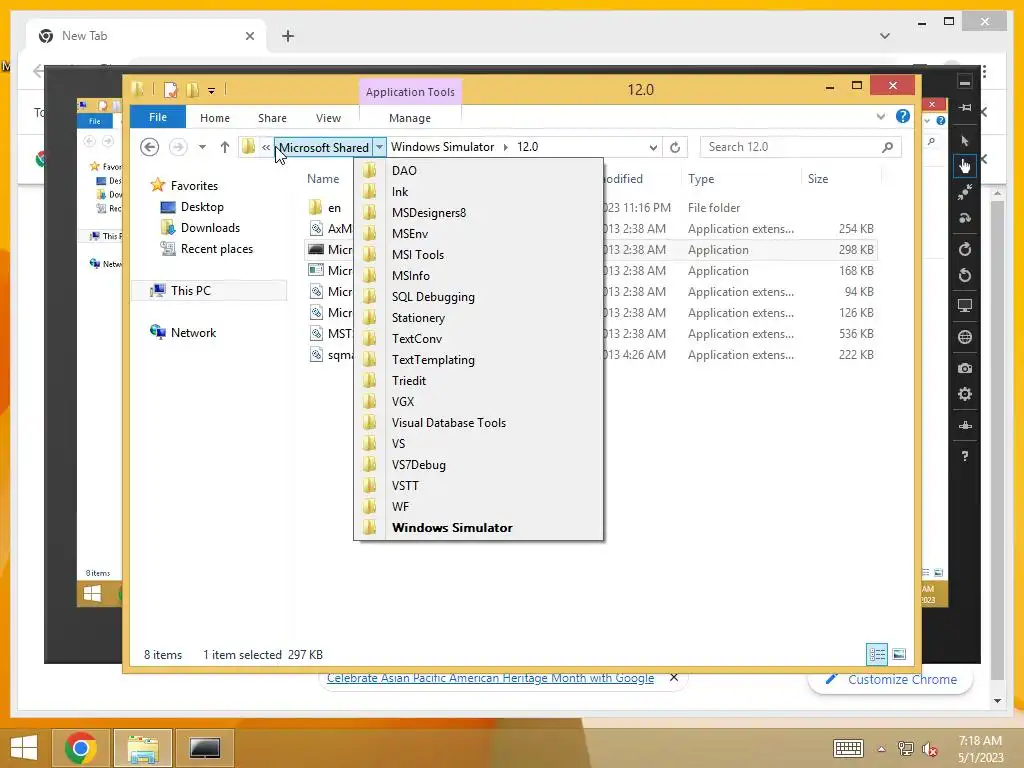
Task: Choose TextTemplating folder entry
Action: (479, 360)
